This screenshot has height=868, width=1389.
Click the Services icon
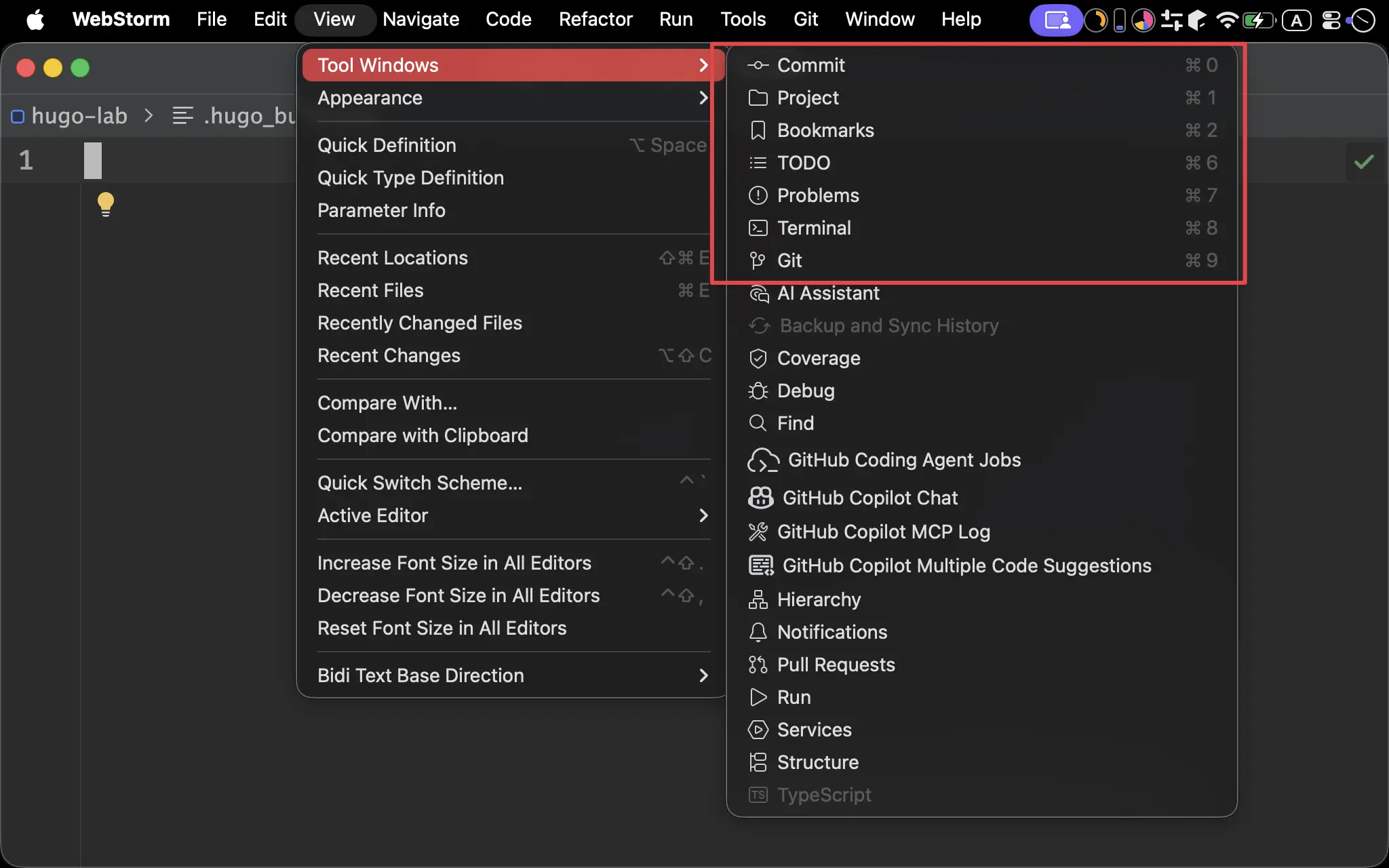pos(758,730)
